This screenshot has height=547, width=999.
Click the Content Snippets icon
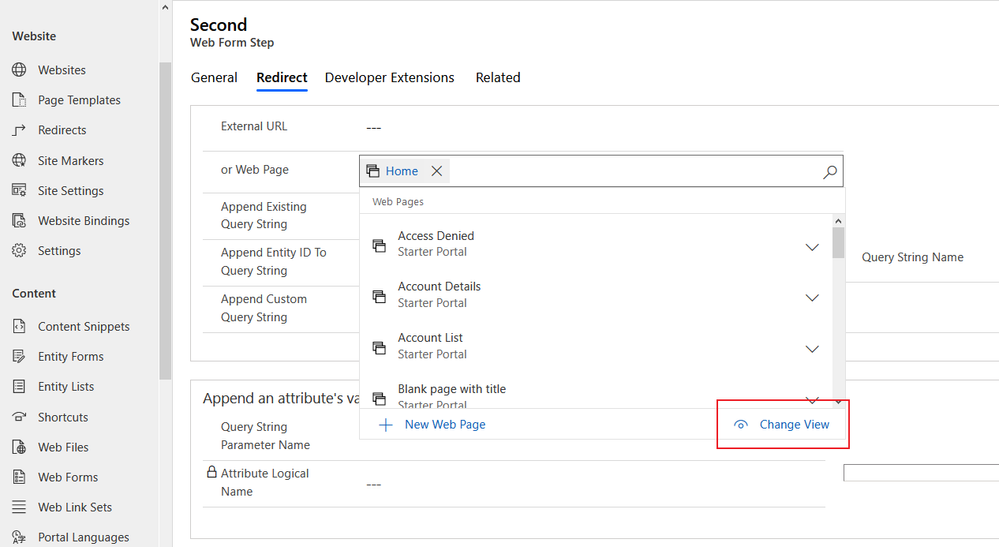[19, 326]
